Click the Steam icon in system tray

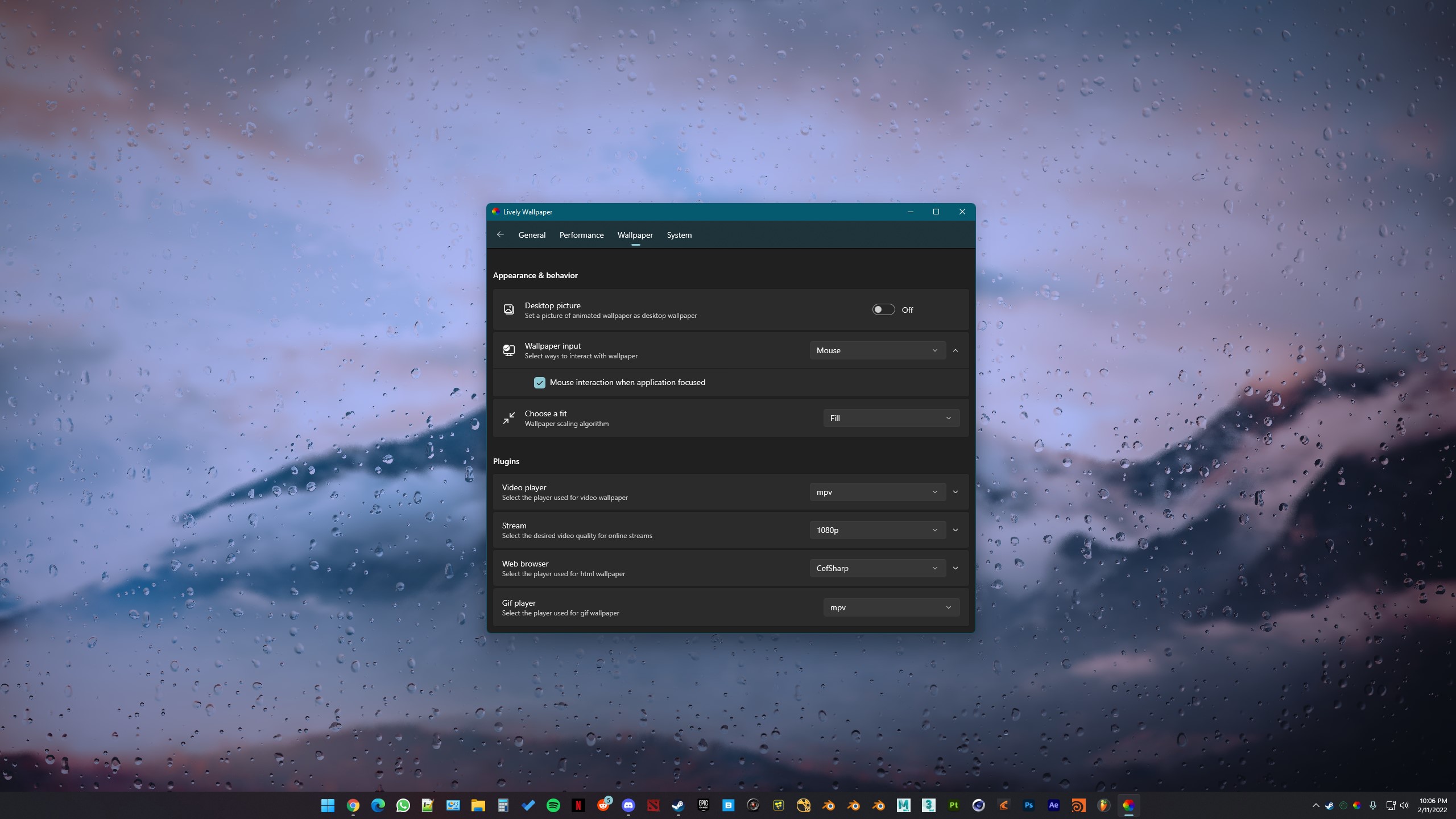tap(1329, 806)
